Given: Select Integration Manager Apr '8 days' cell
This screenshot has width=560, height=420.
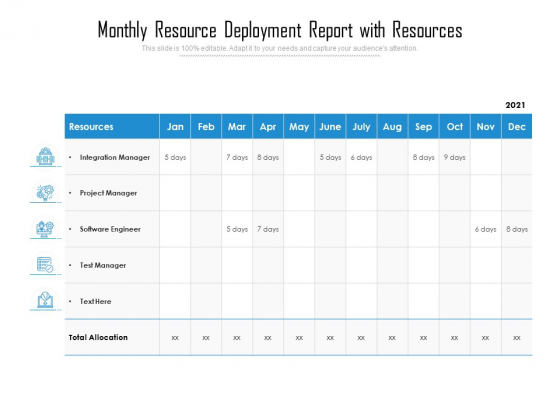Looking at the screenshot, I should [x=268, y=157].
